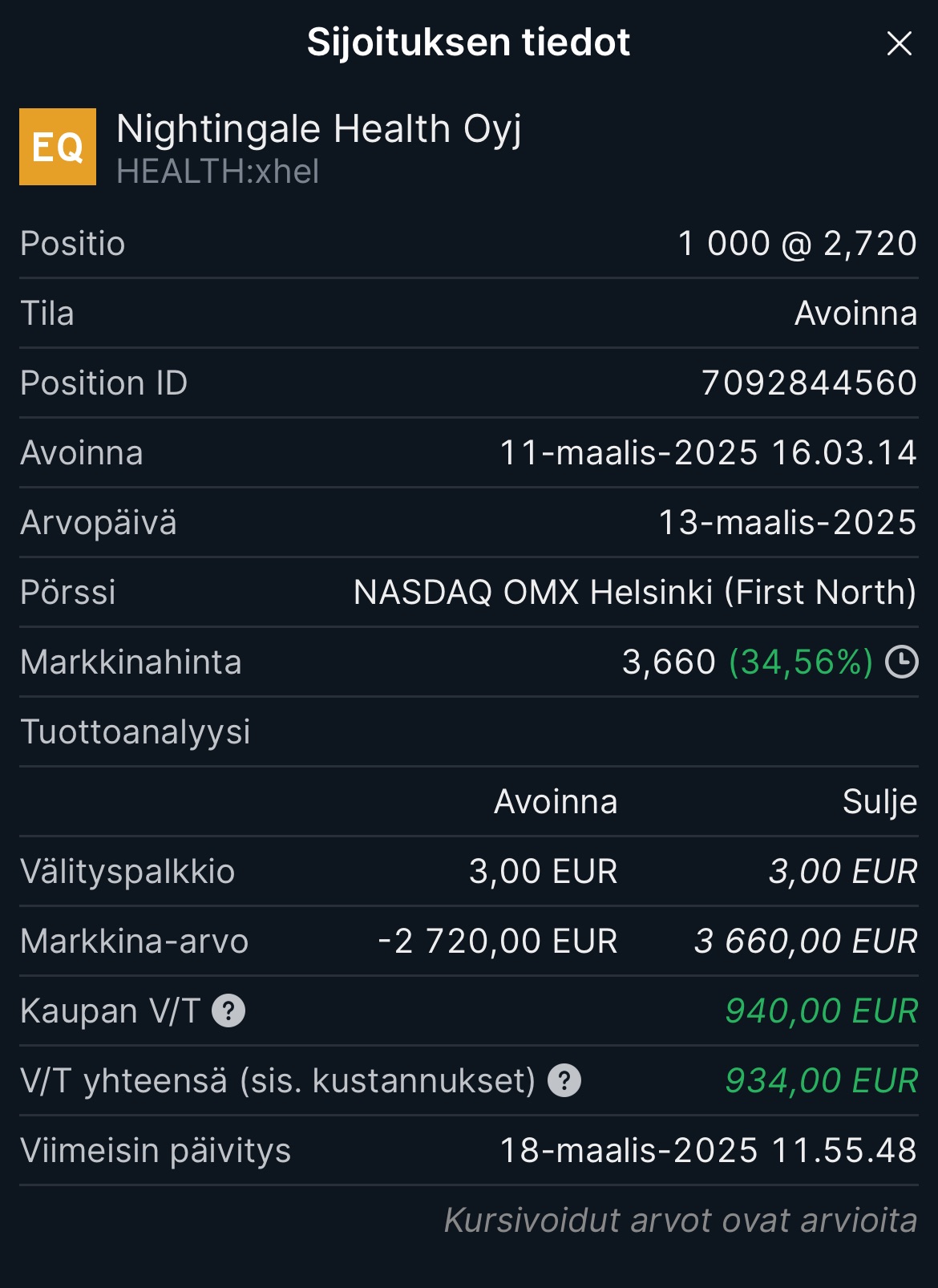The width and height of the screenshot is (938, 1288).
Task: Click the Tila status value Avoinna
Action: [x=855, y=314]
